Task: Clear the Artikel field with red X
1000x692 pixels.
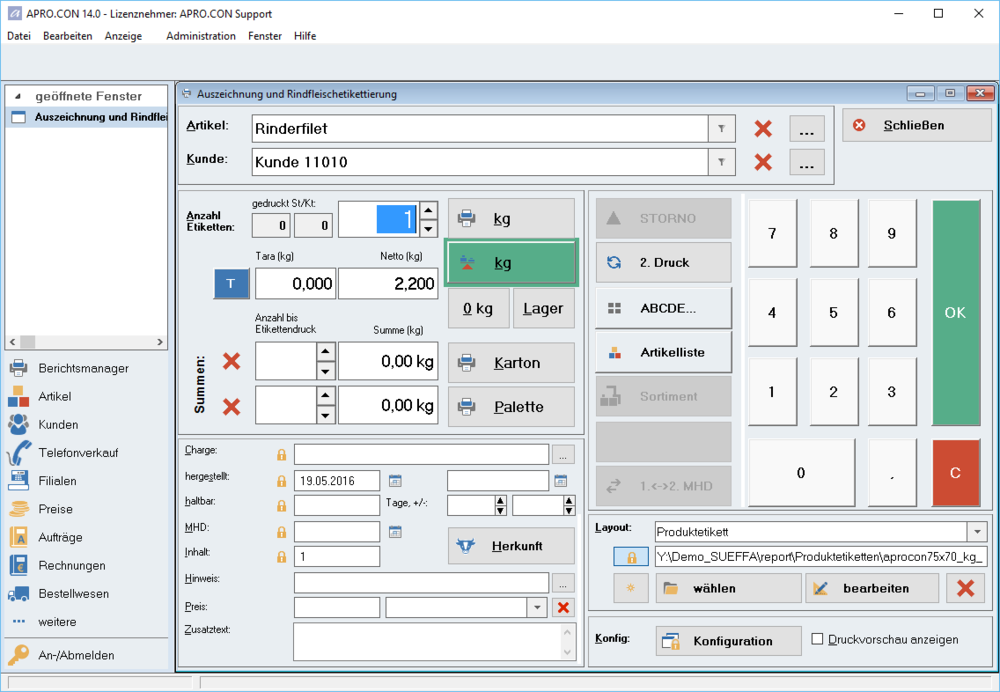Action: pos(763,129)
